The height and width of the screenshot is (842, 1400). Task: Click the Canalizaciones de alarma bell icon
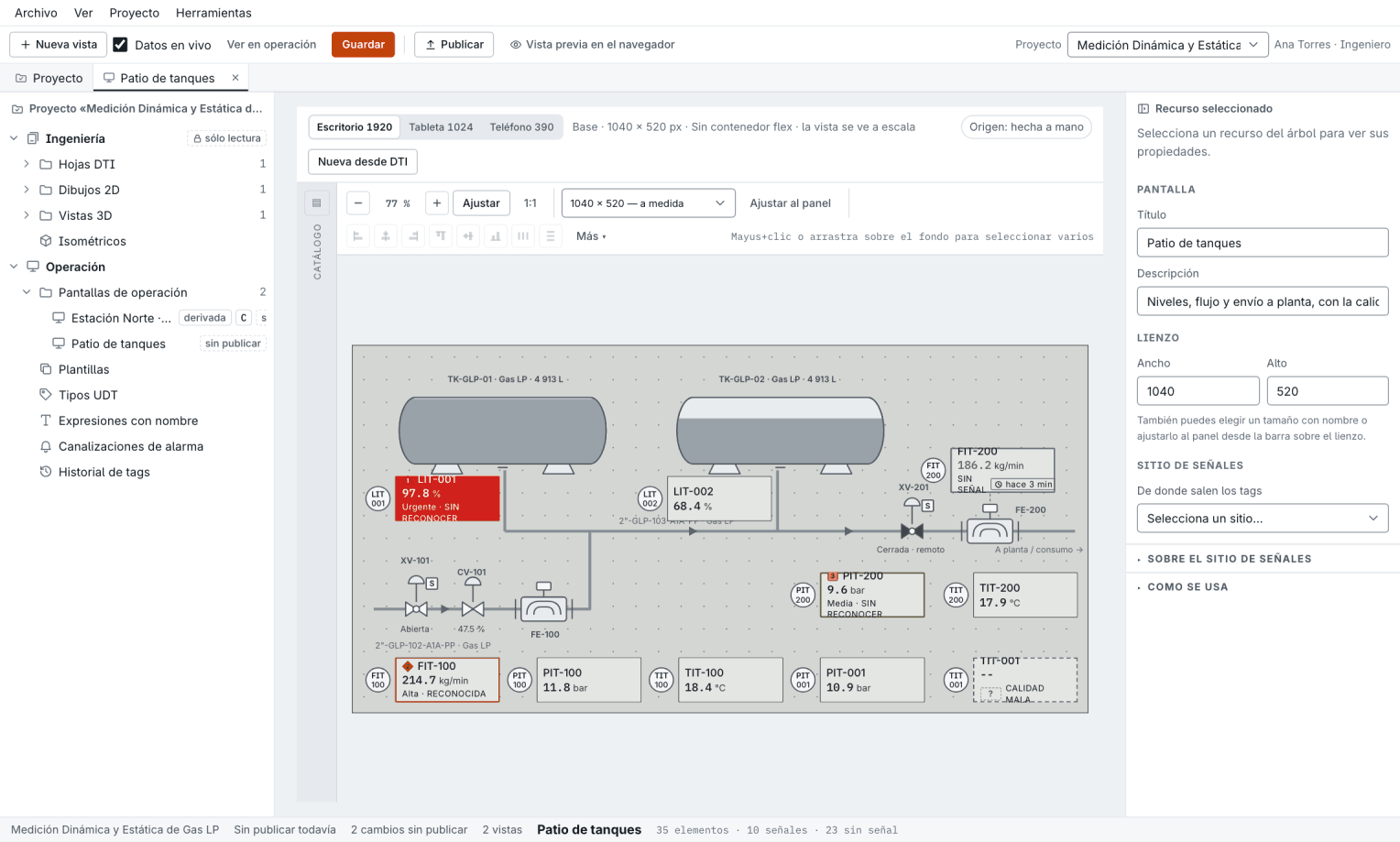[x=46, y=446]
